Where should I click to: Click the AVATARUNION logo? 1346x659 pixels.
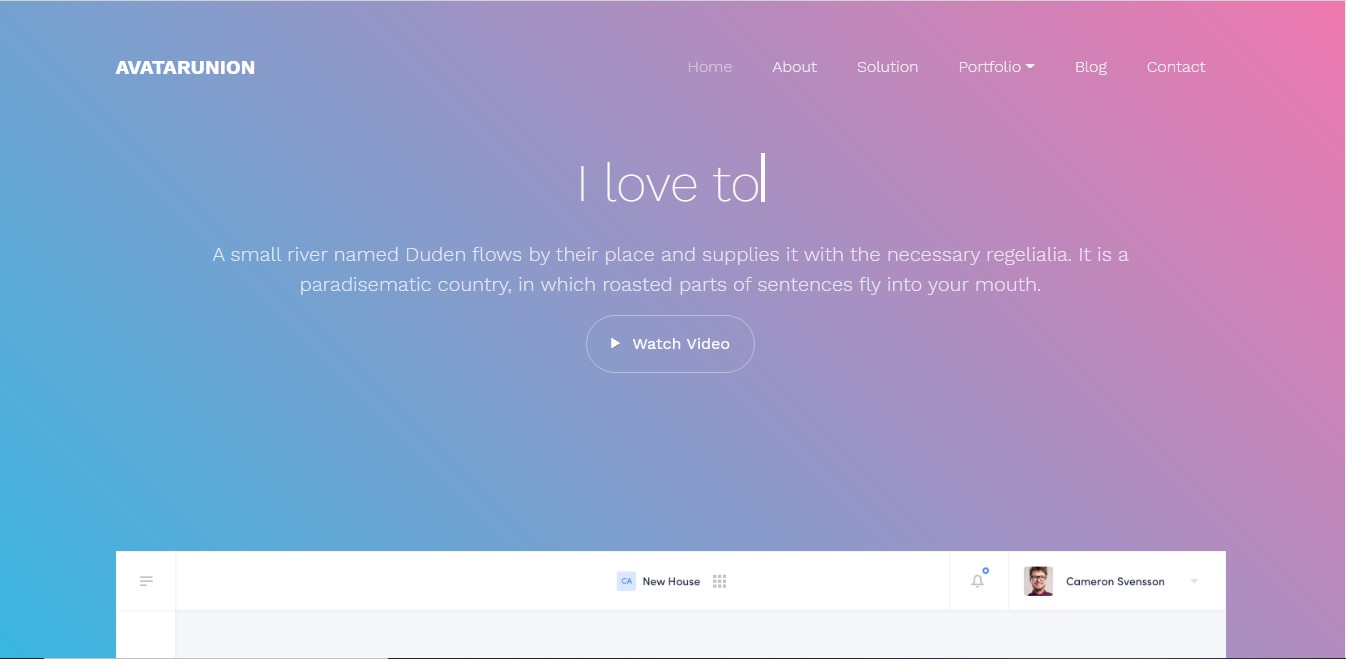tap(185, 68)
